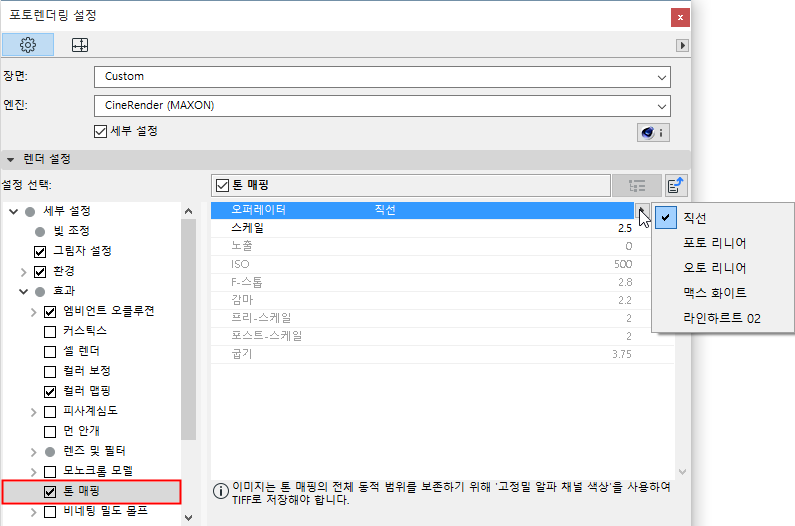The width and height of the screenshot is (795, 526).
Task: Collapse the 렌더 설정 section
Action: point(11,160)
